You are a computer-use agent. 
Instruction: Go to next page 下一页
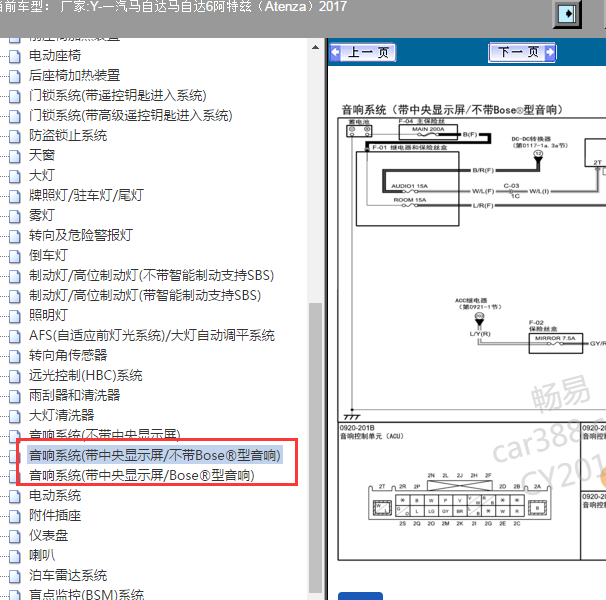(522, 52)
